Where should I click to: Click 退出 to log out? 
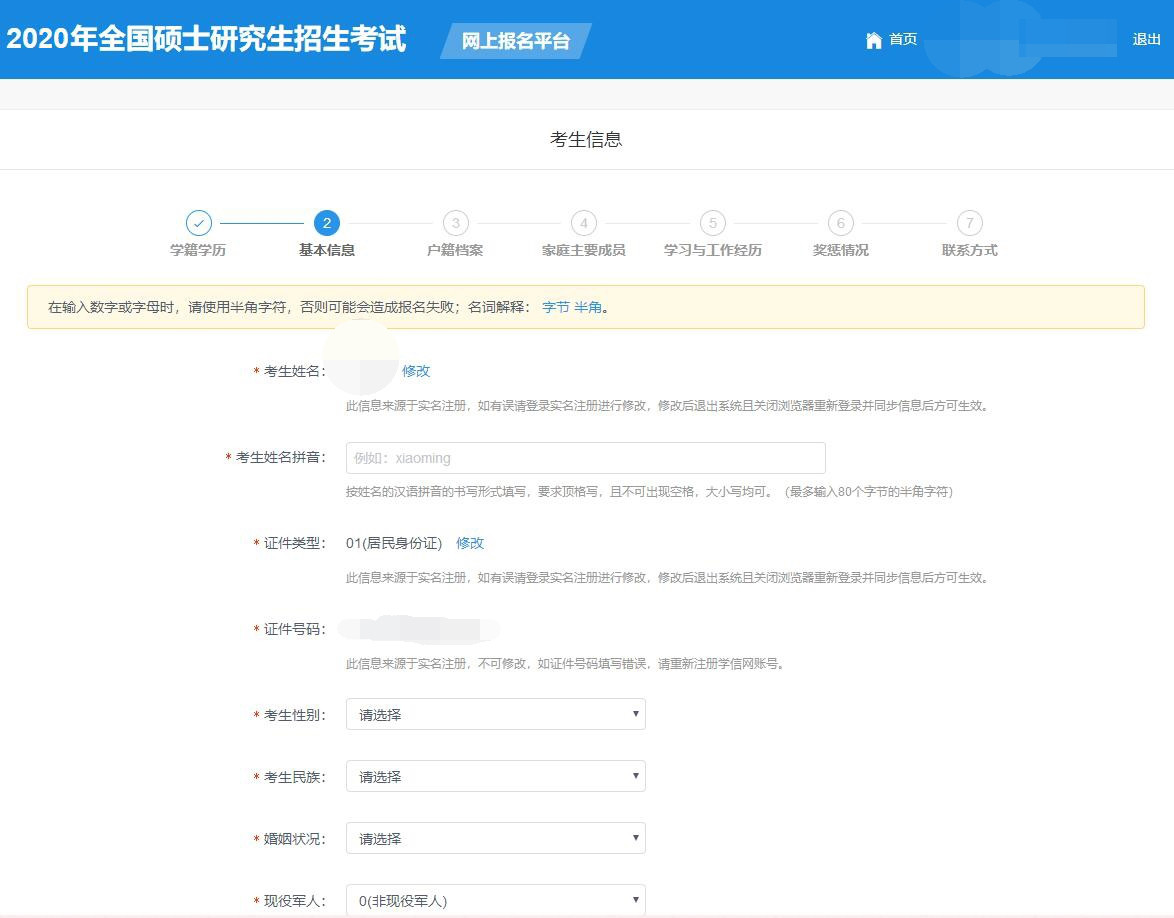click(x=1146, y=40)
